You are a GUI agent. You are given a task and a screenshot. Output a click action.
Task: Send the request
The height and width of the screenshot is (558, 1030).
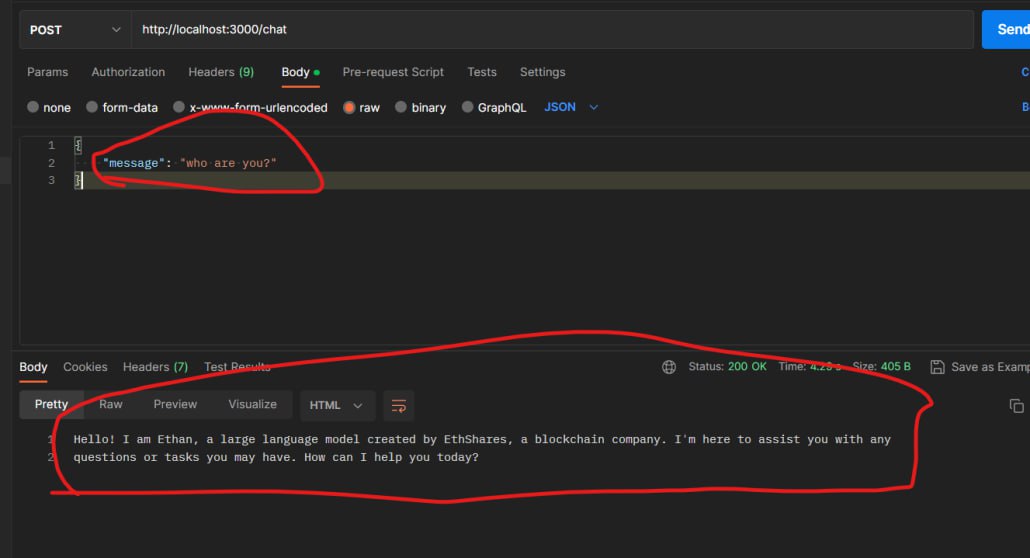(1008, 30)
